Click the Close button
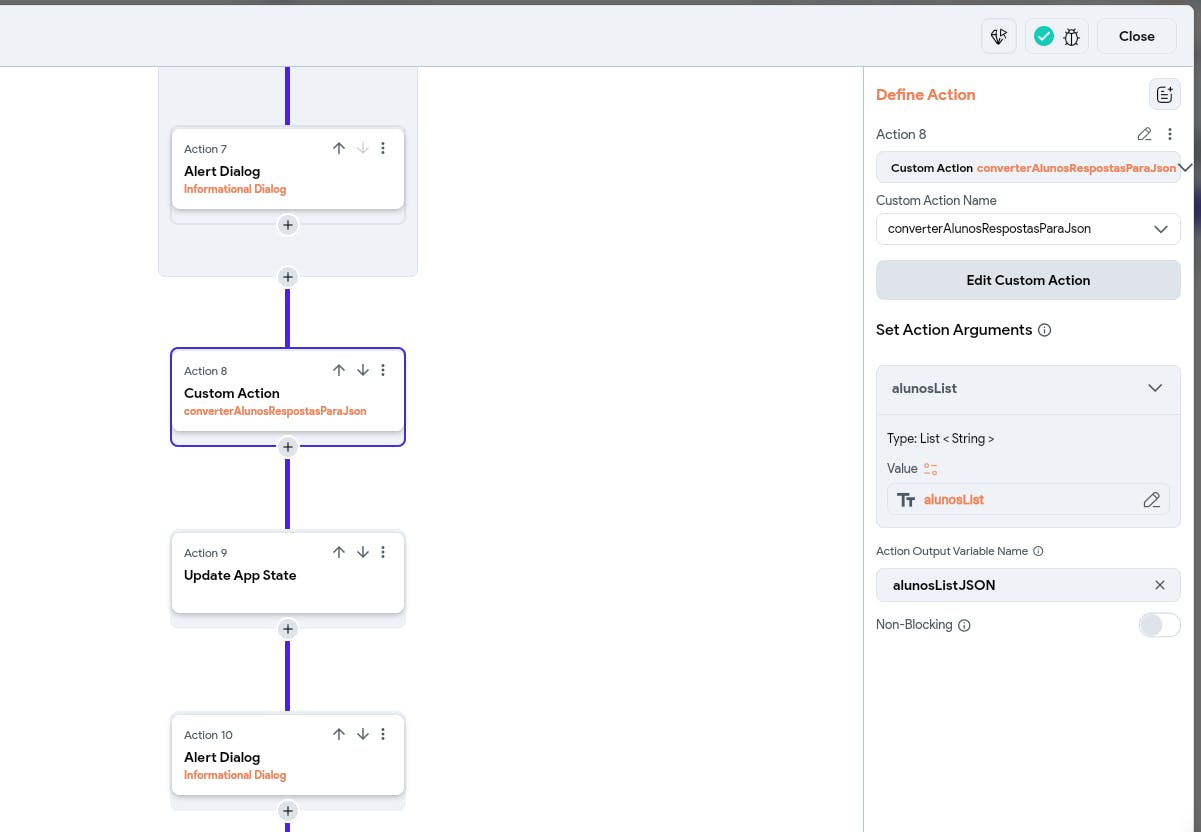The width and height of the screenshot is (1201, 832). coord(1136,36)
